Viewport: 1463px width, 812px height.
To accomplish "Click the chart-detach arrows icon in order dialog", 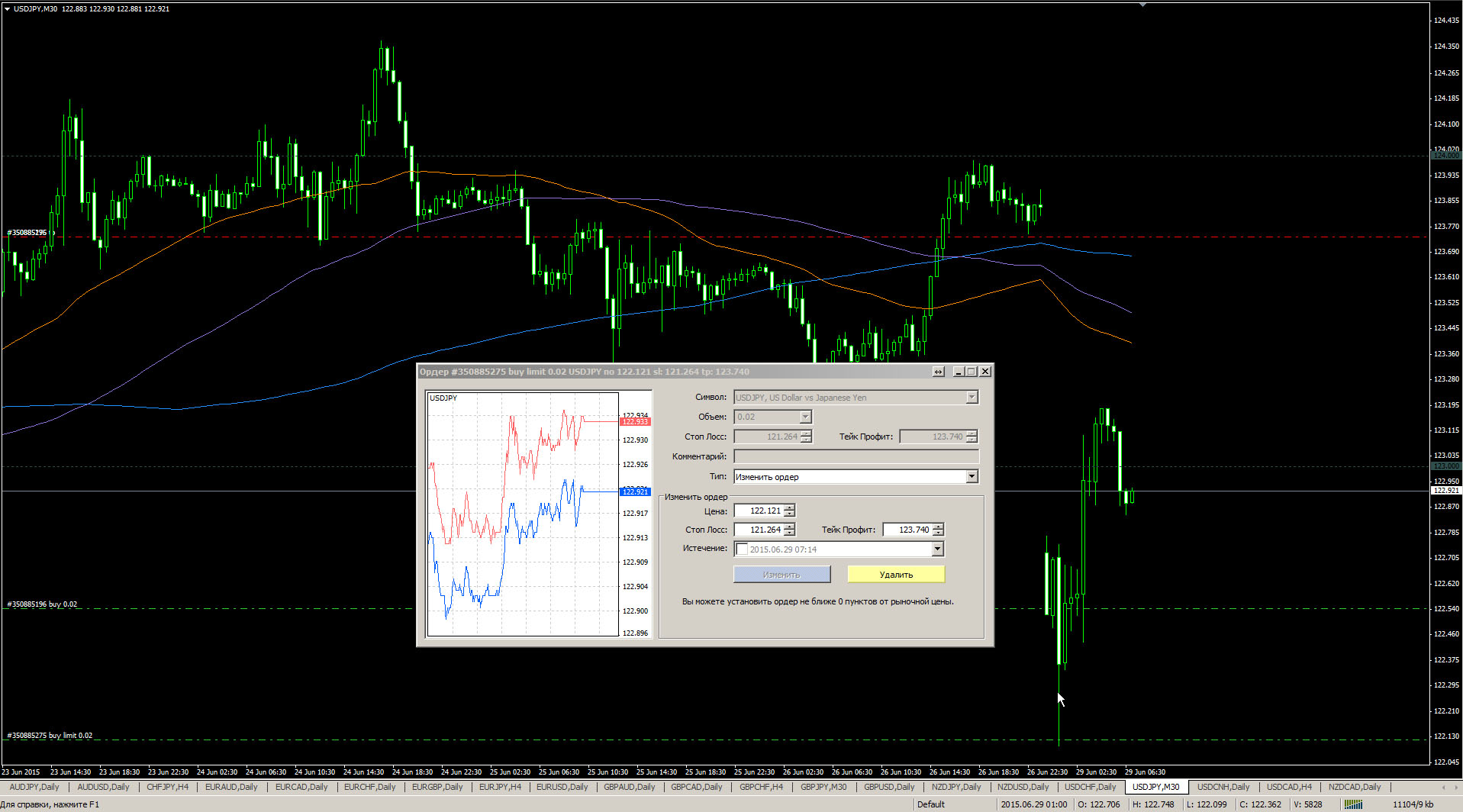I will pos(938,372).
